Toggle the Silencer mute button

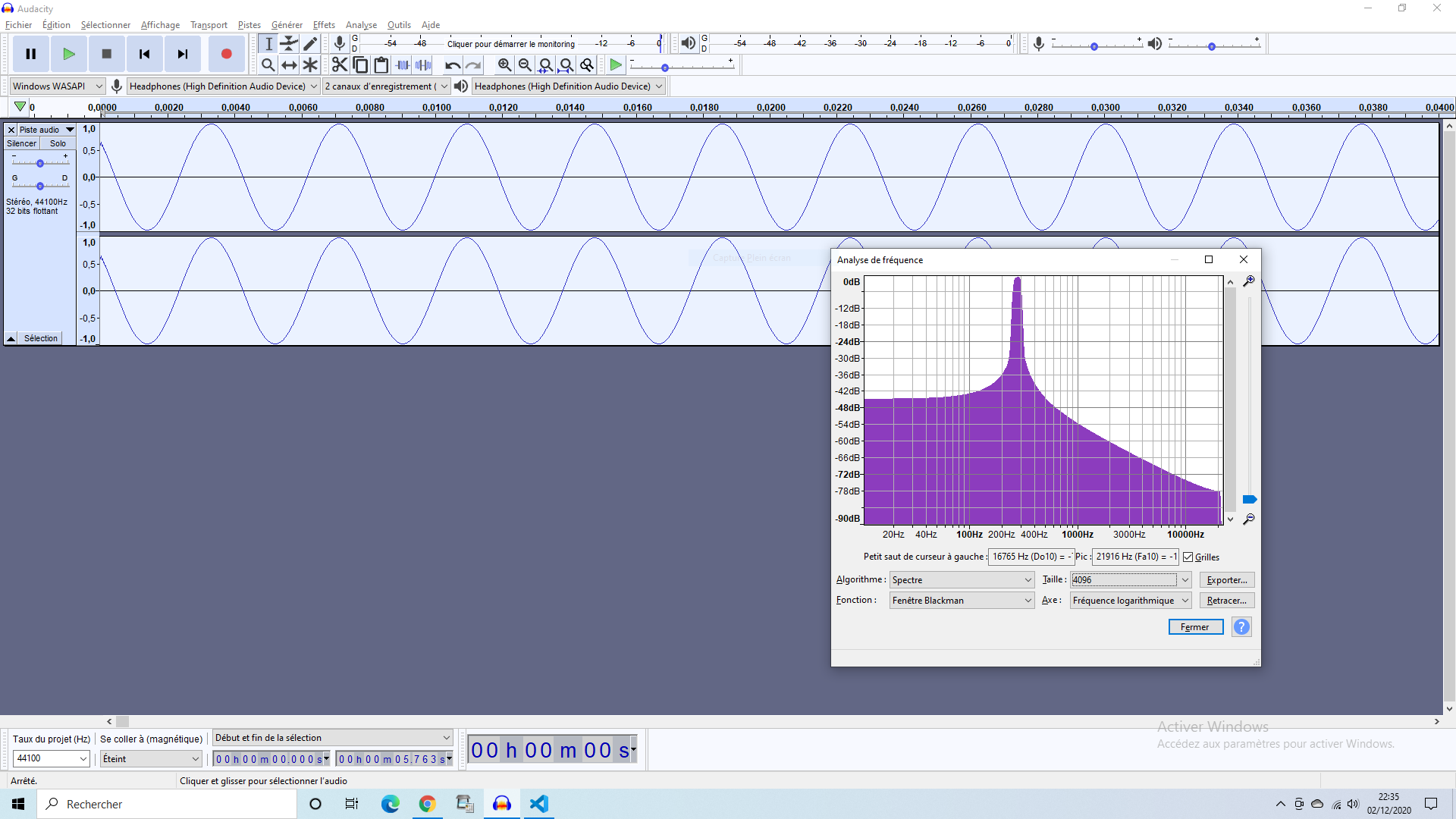21,143
